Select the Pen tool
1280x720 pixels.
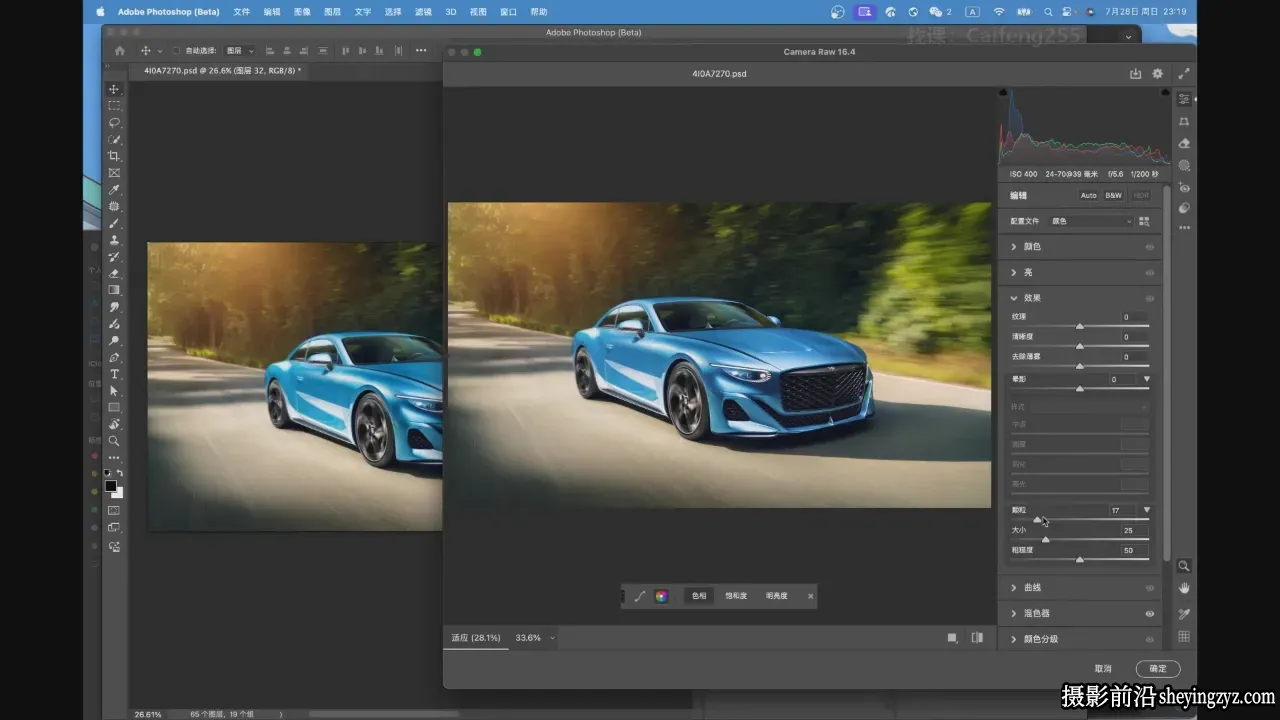click(114, 357)
